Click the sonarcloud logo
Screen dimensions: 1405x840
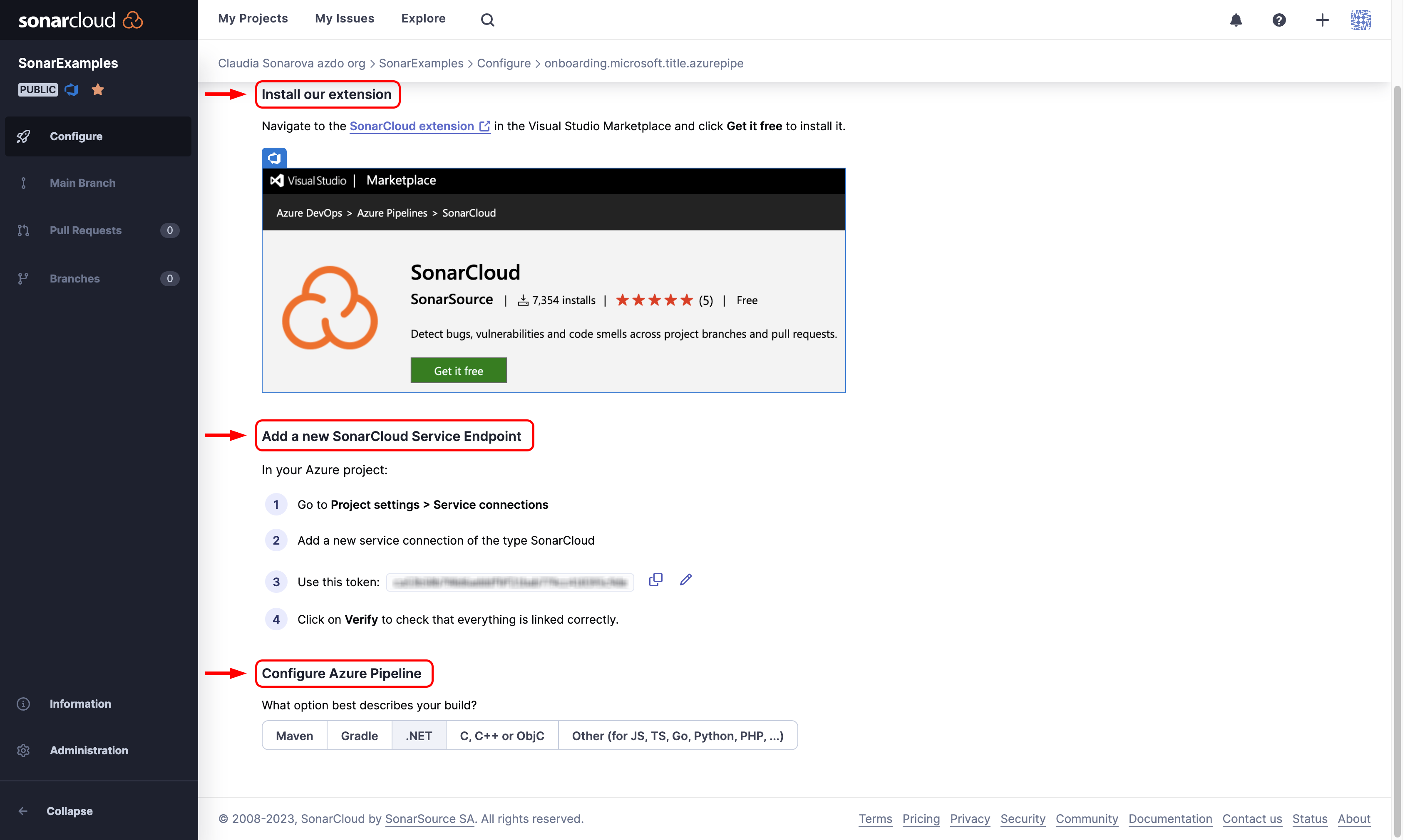[80, 20]
